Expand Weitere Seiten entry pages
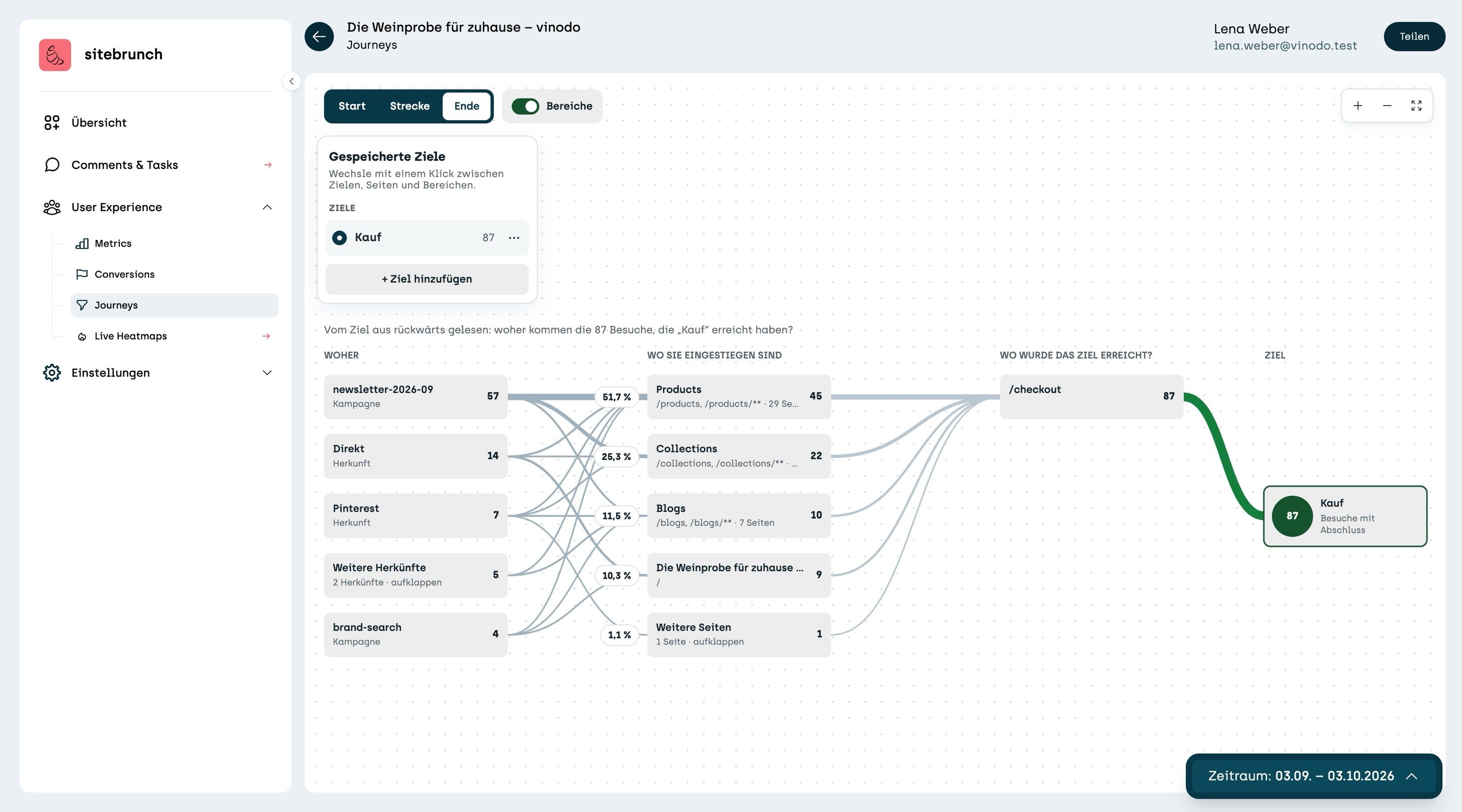 (x=739, y=634)
